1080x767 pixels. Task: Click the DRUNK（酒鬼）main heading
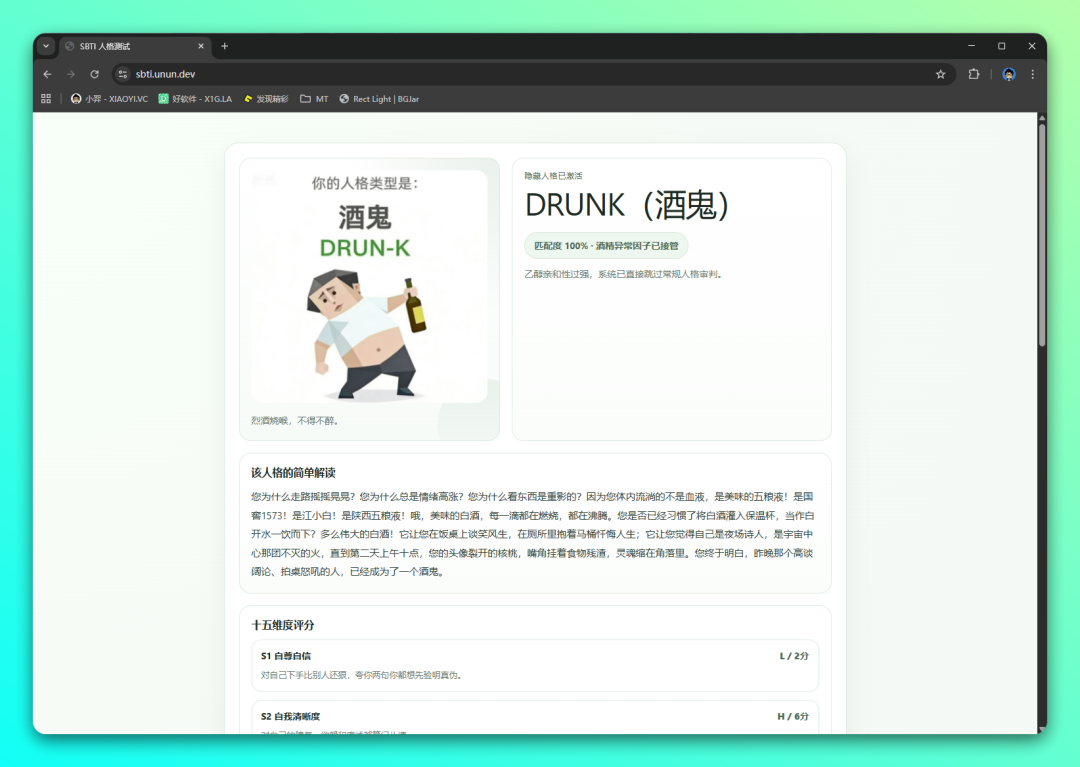coord(627,205)
